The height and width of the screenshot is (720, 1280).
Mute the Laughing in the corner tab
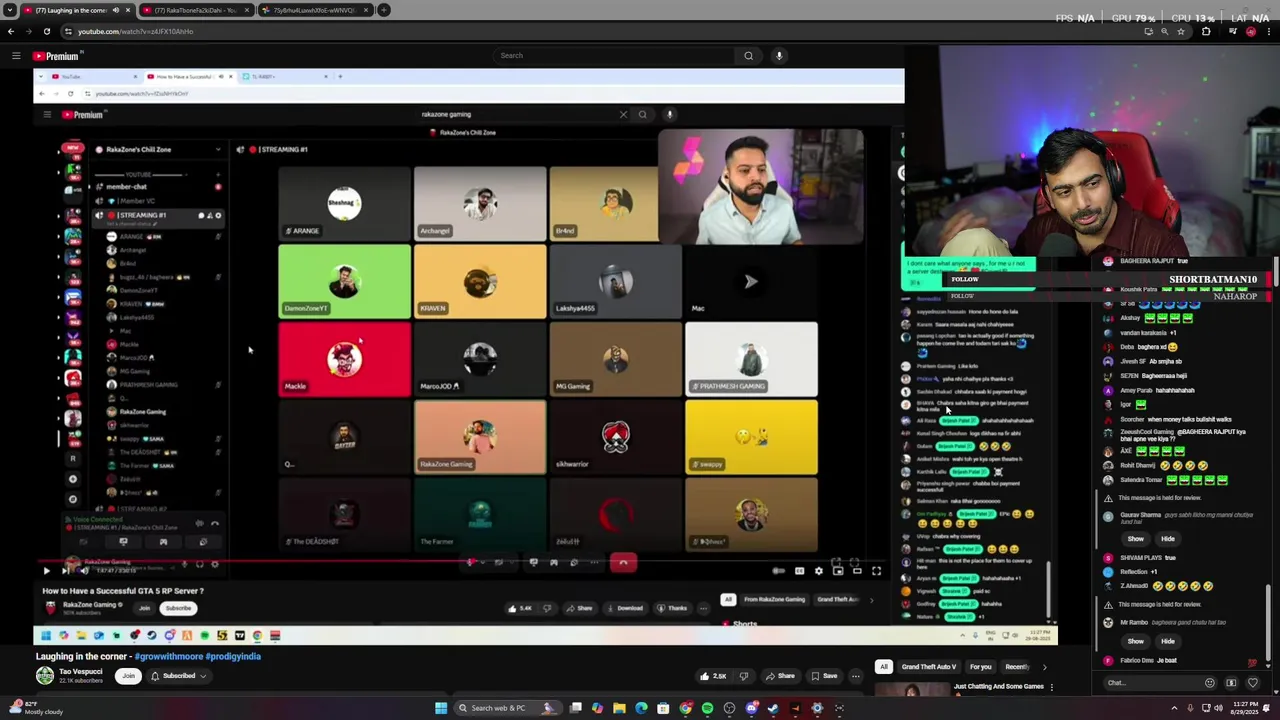pos(115,10)
